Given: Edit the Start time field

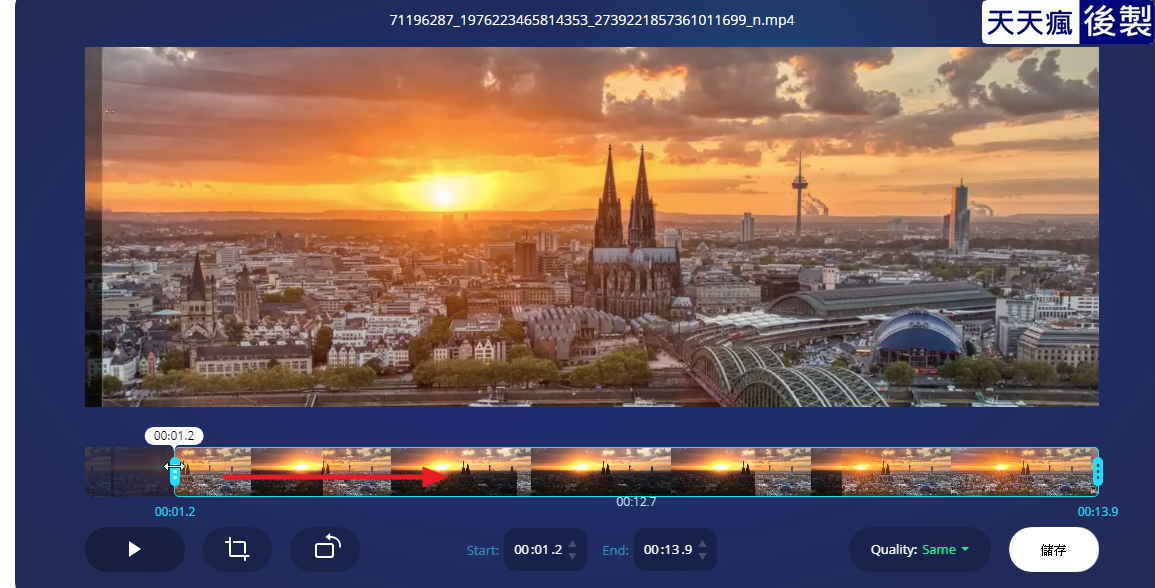Looking at the screenshot, I should [538, 550].
